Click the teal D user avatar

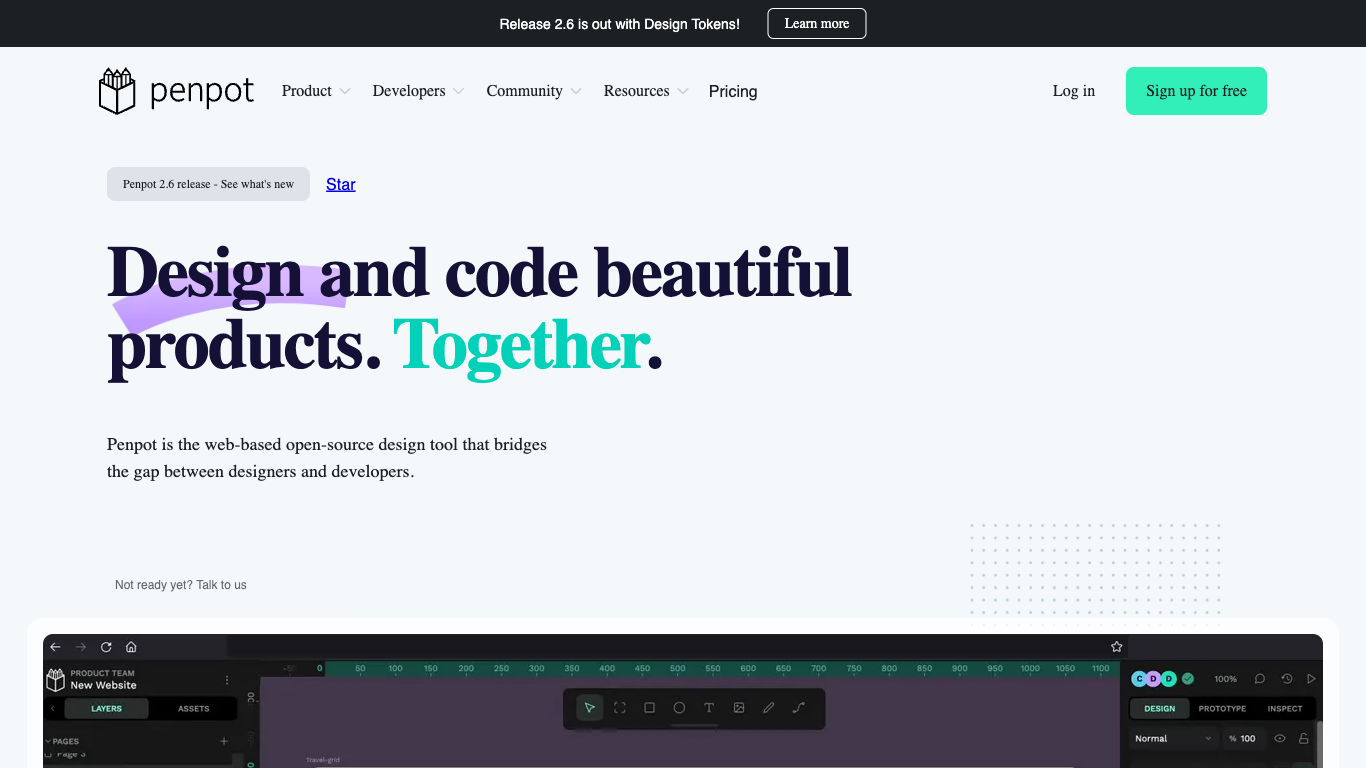coord(1168,679)
